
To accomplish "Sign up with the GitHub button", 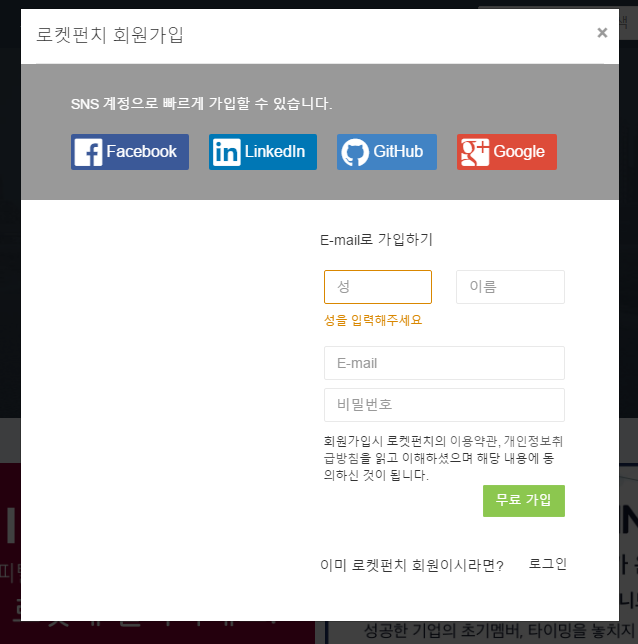I will point(387,152).
